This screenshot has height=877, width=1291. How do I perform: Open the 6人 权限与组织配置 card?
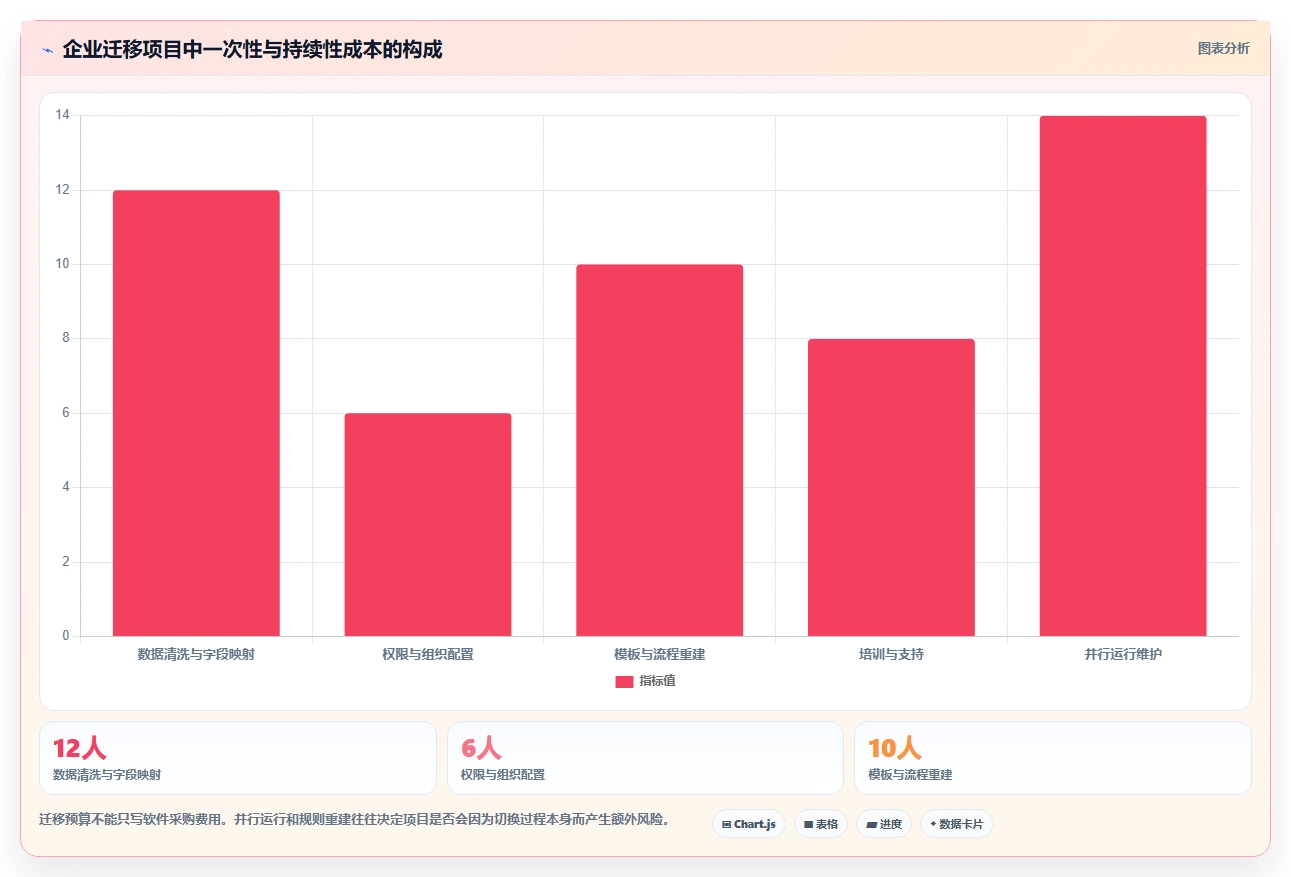point(645,758)
